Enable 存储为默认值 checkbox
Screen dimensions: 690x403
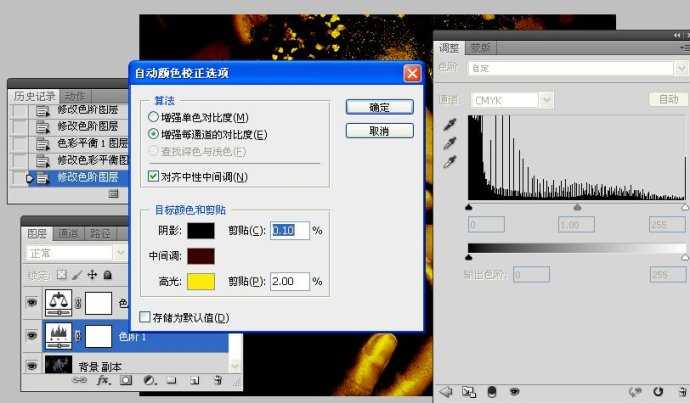coord(145,317)
